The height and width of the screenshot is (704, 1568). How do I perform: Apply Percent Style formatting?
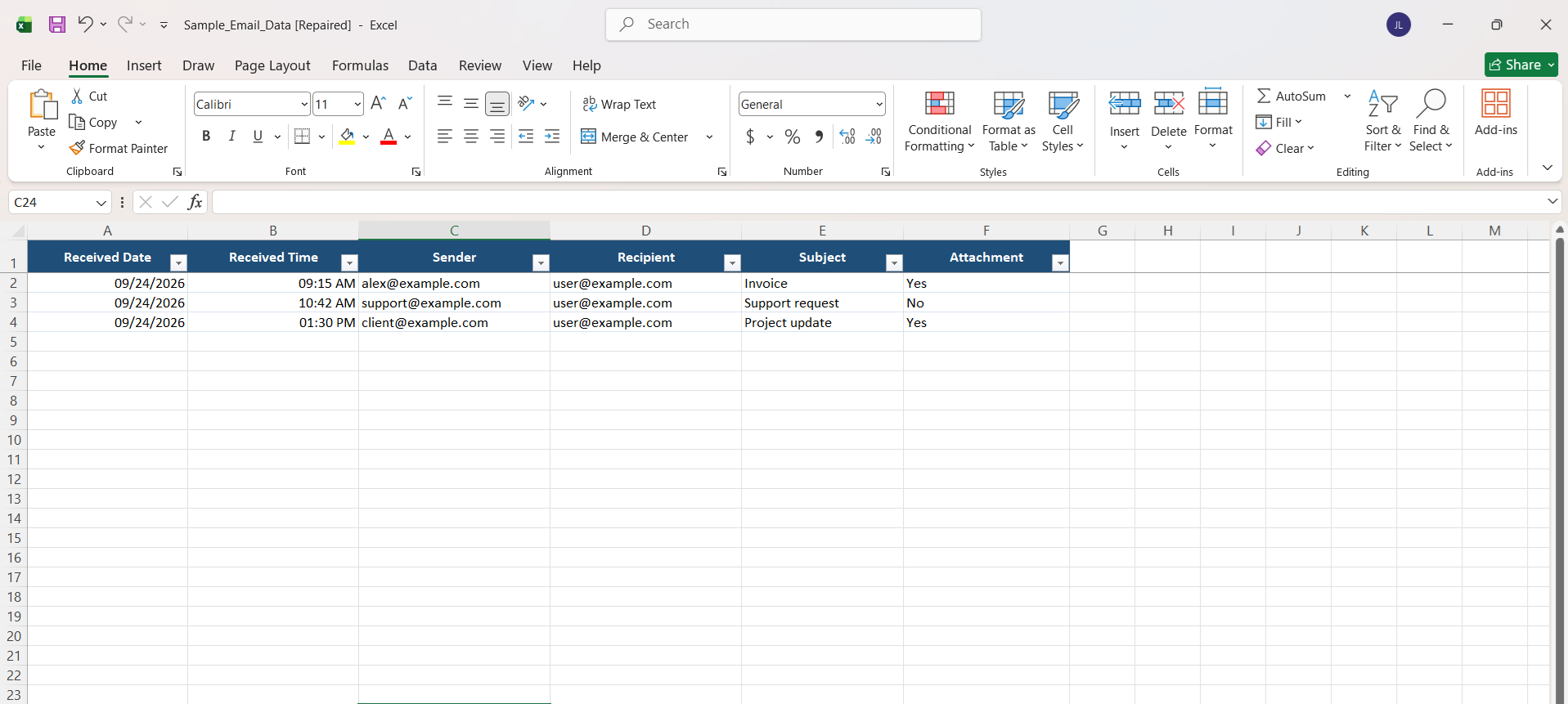pyautogui.click(x=793, y=137)
